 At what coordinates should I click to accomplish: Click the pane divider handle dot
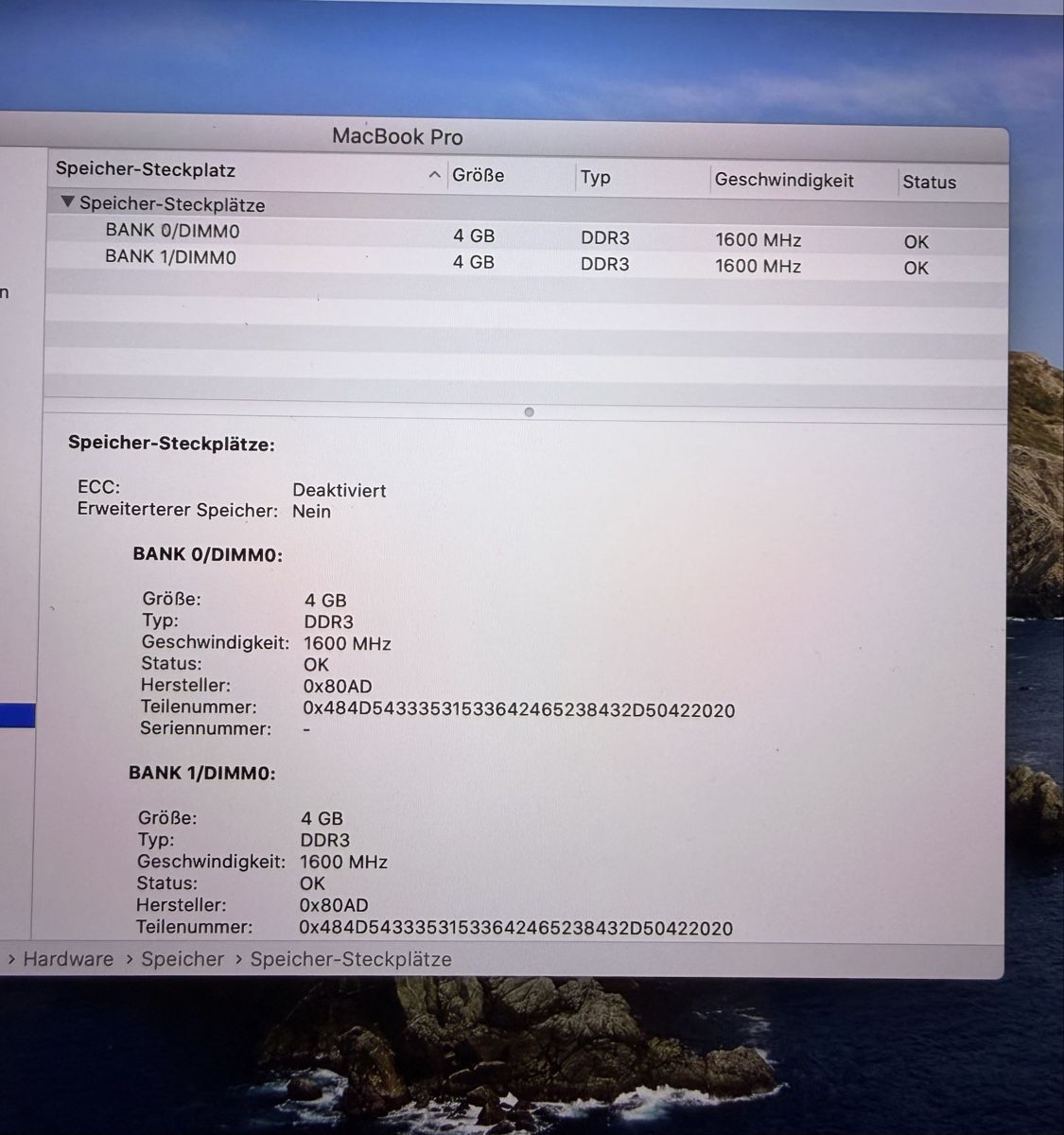[x=529, y=412]
